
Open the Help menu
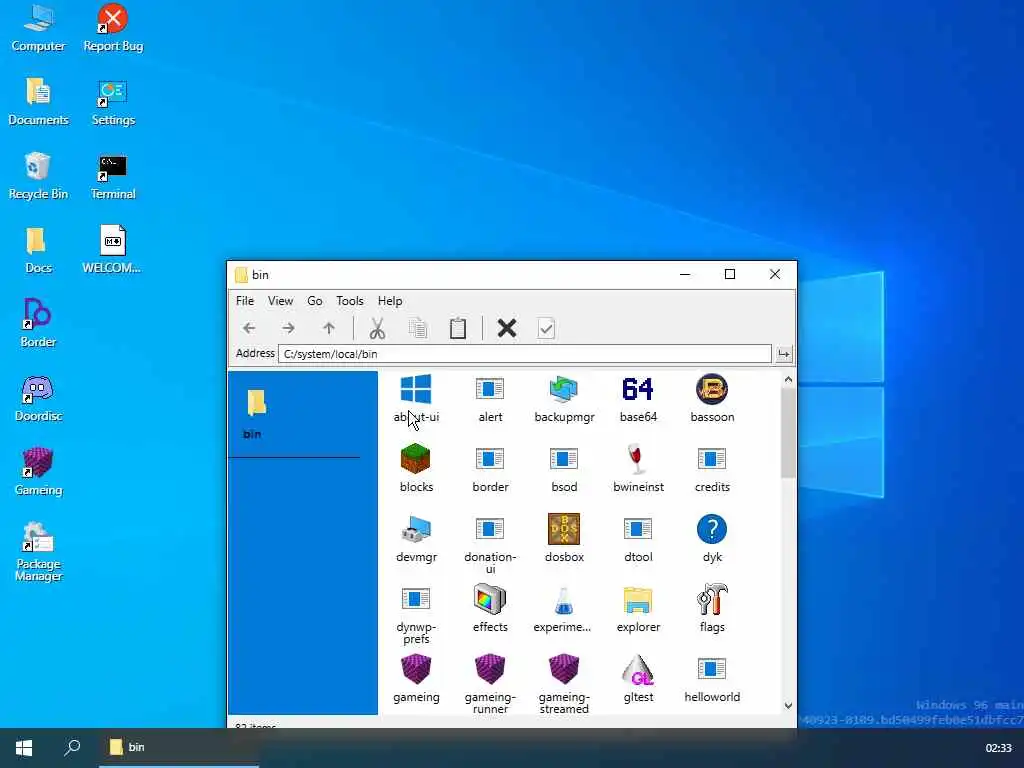click(x=390, y=301)
